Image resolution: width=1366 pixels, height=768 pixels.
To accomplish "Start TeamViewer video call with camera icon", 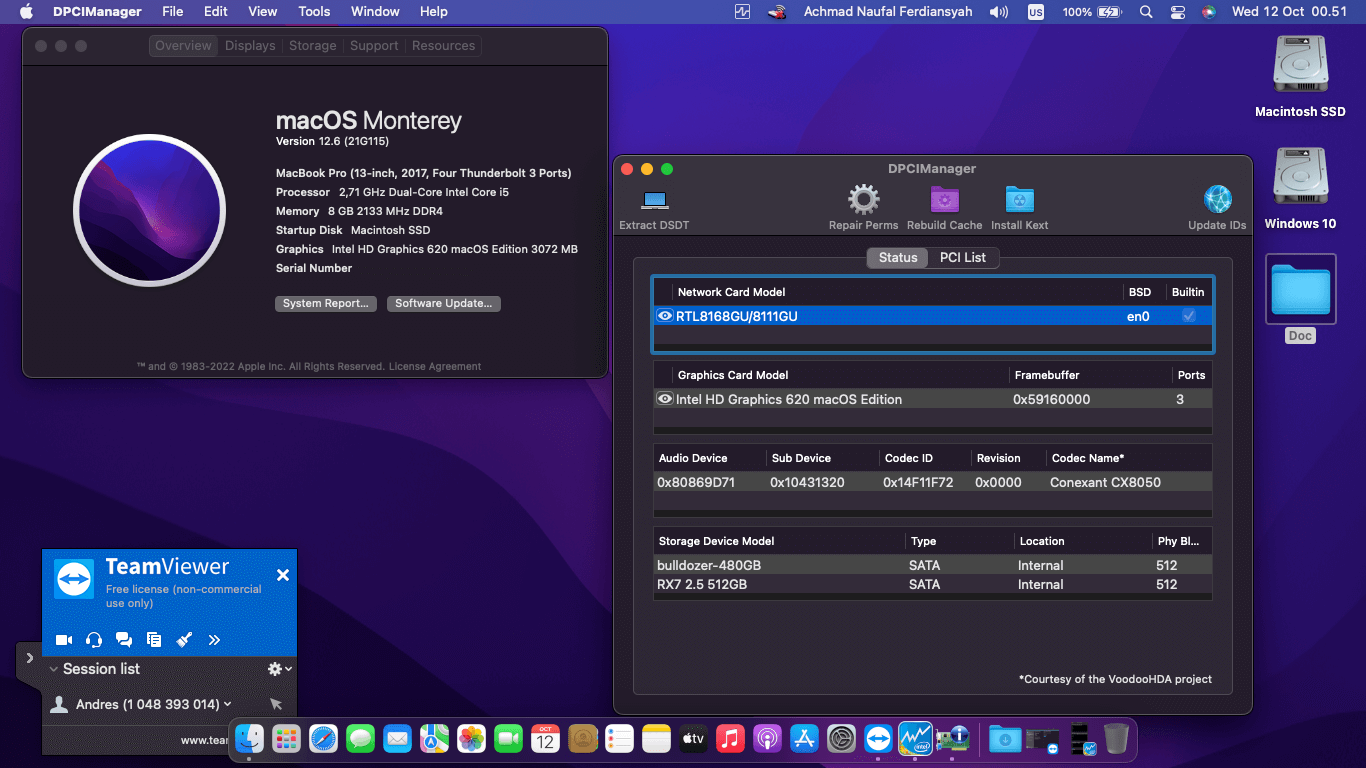I will click(64, 640).
